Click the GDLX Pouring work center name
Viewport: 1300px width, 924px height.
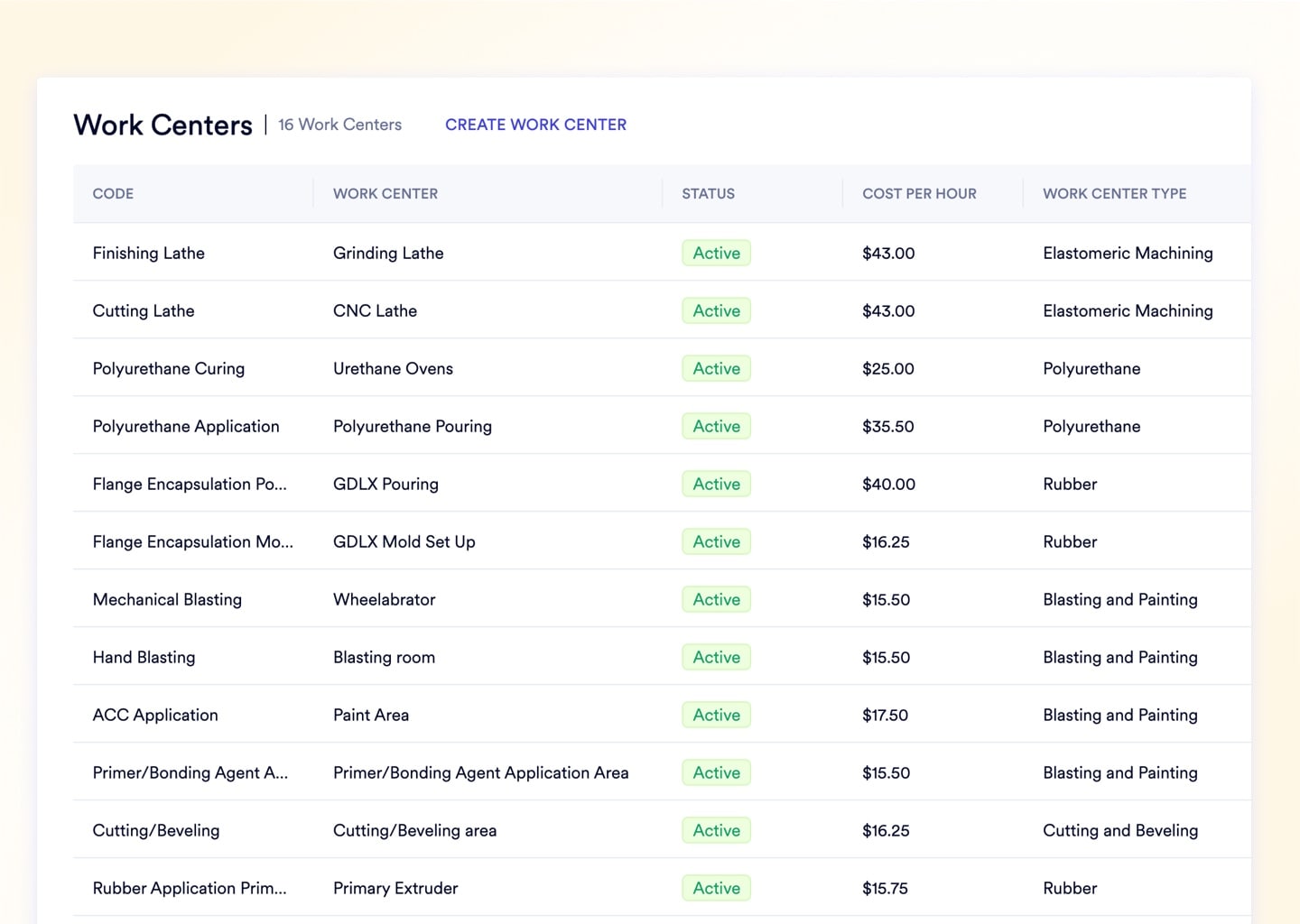pyautogui.click(x=385, y=484)
